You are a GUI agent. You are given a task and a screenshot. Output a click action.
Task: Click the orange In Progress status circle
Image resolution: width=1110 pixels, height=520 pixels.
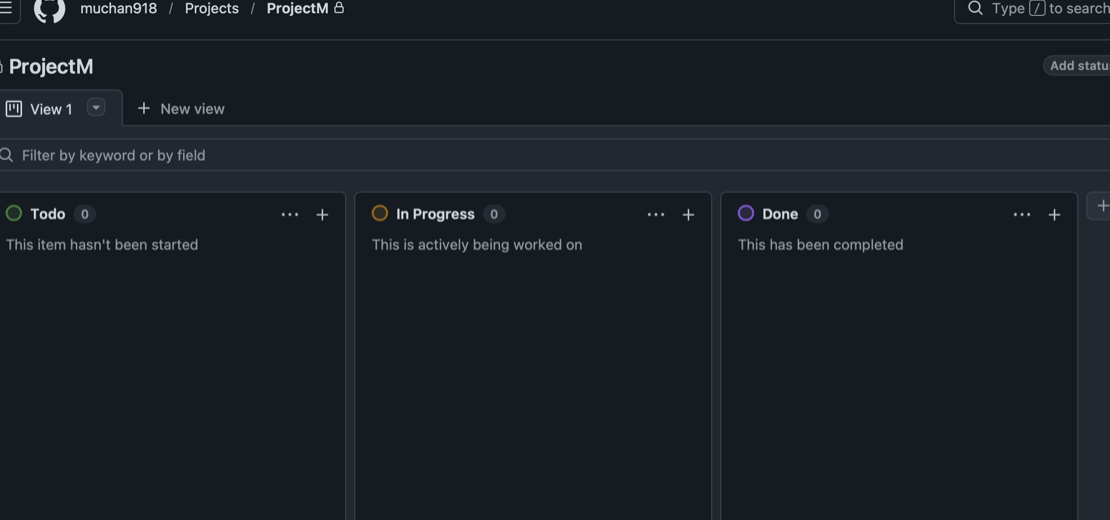coord(380,213)
